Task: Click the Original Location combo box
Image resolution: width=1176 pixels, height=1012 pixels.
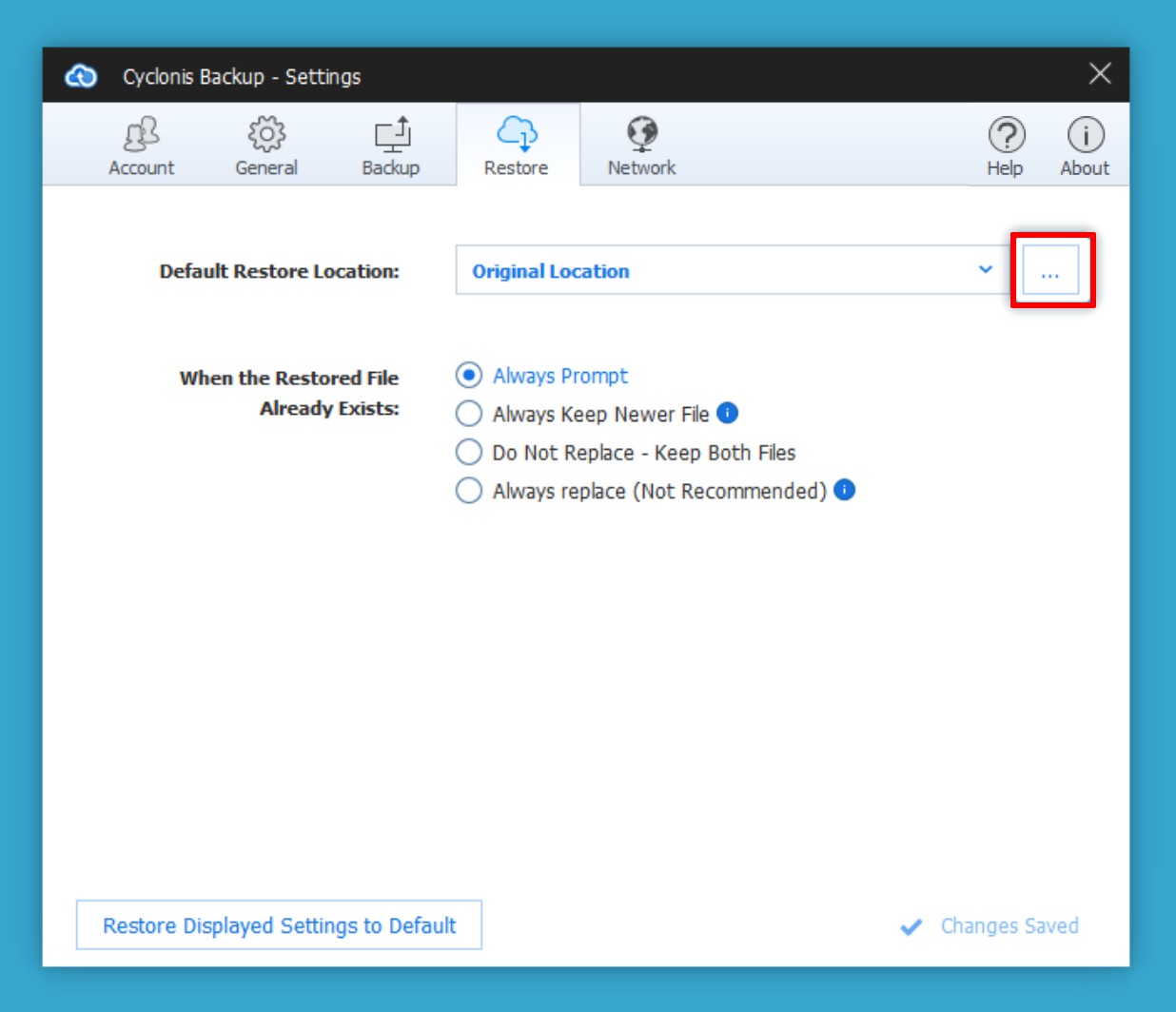Action: (714, 271)
